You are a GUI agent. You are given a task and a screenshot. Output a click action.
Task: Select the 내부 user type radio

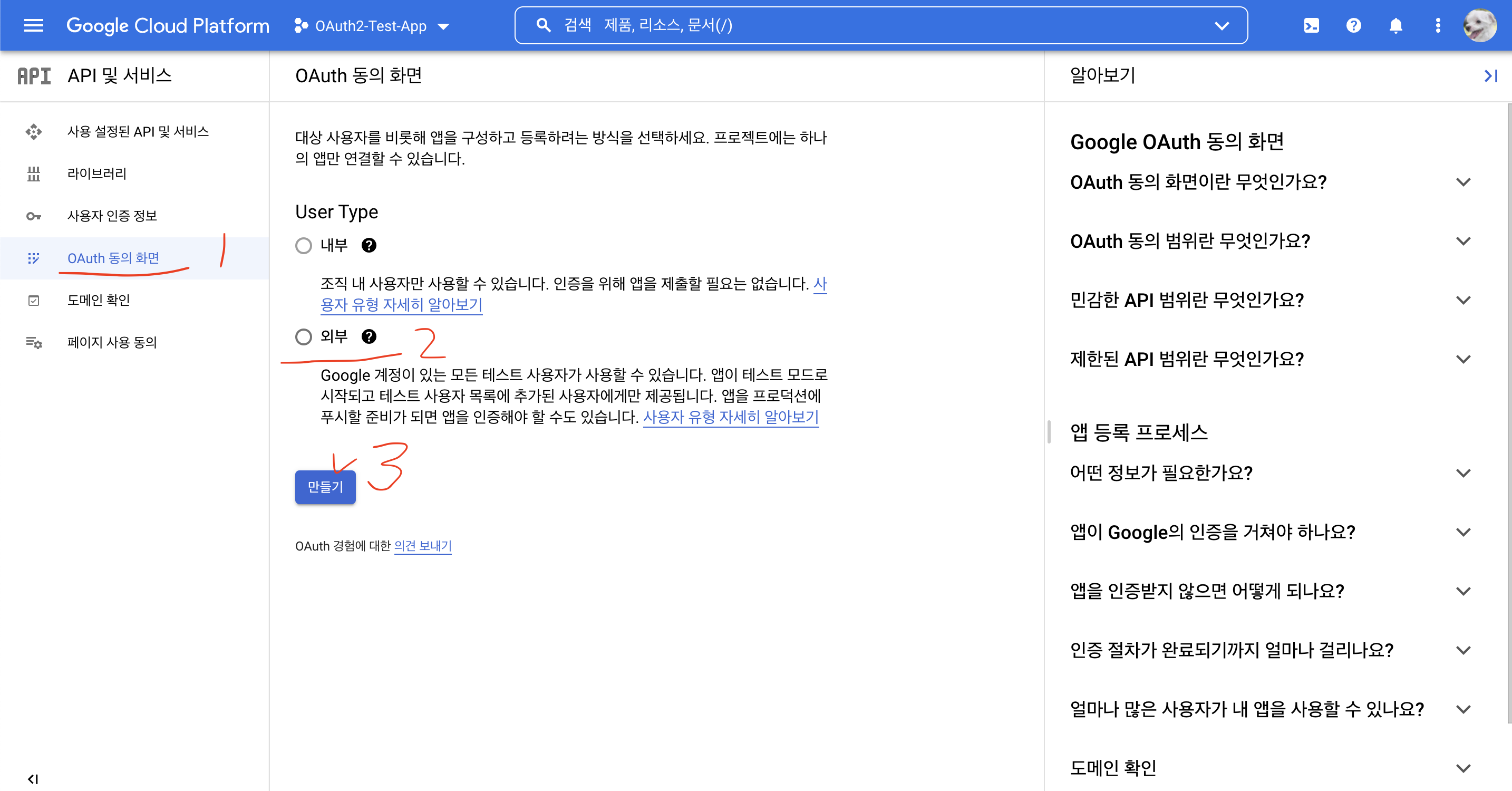[304, 245]
